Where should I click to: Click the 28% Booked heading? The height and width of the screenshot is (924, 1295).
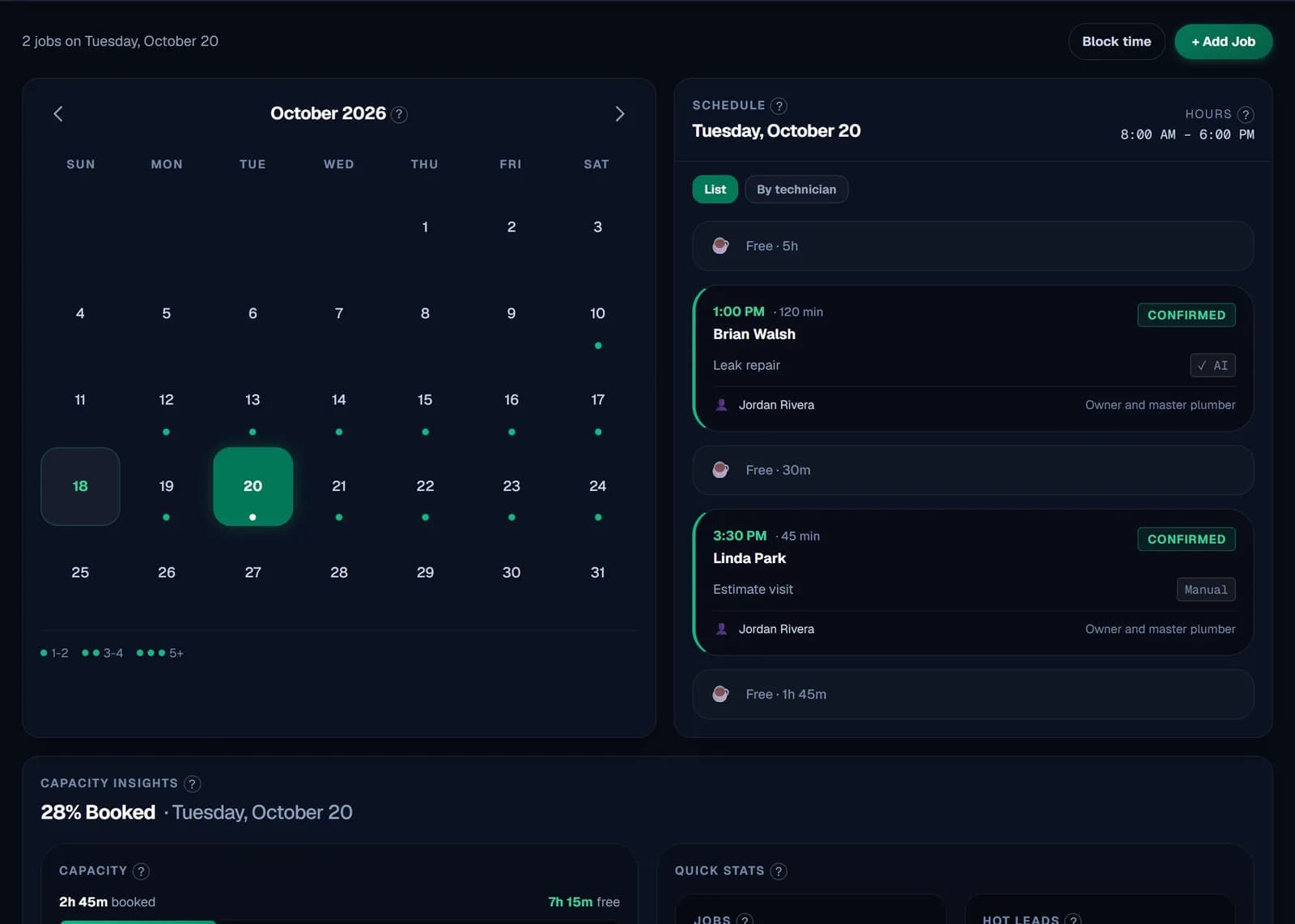(98, 812)
